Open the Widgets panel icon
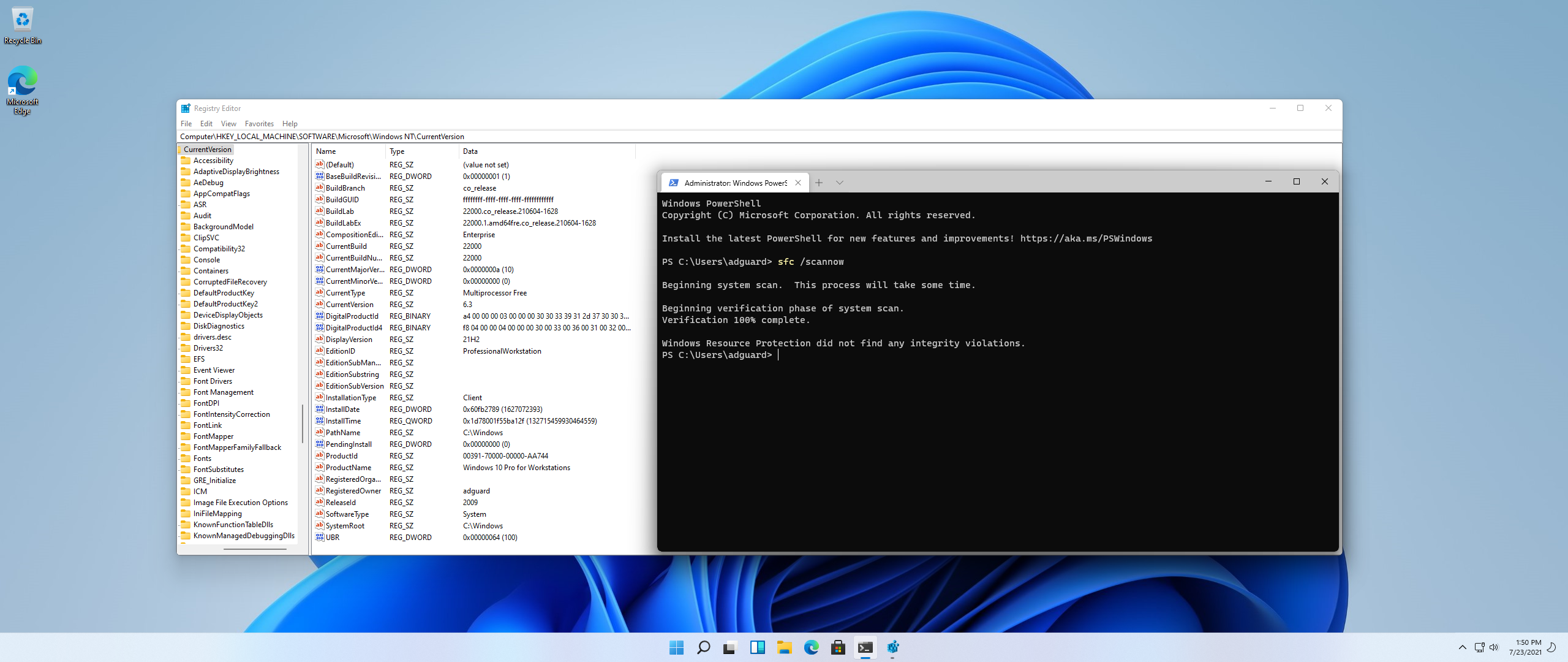The width and height of the screenshot is (1568, 662). (x=757, y=647)
